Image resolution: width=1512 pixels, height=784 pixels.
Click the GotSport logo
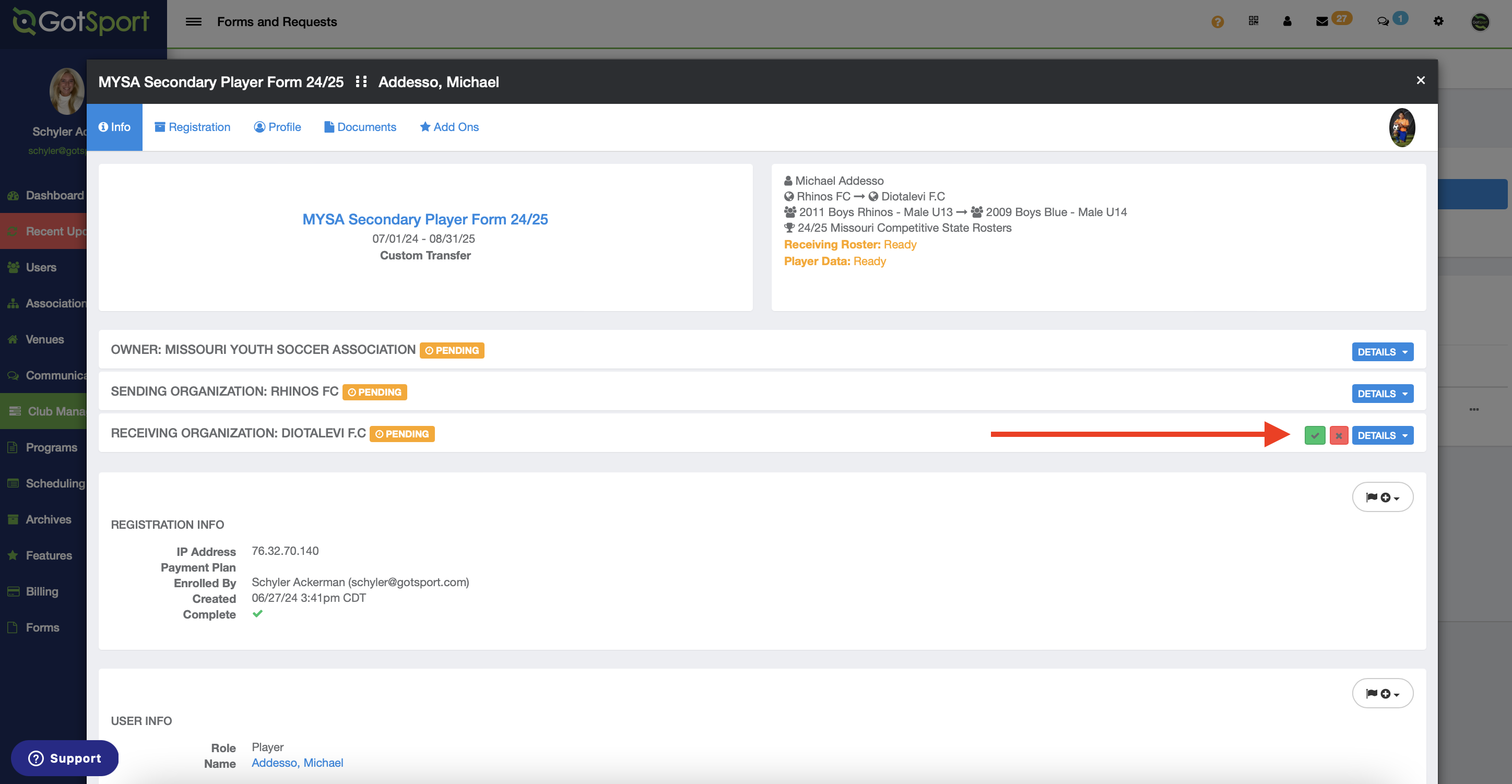81,22
